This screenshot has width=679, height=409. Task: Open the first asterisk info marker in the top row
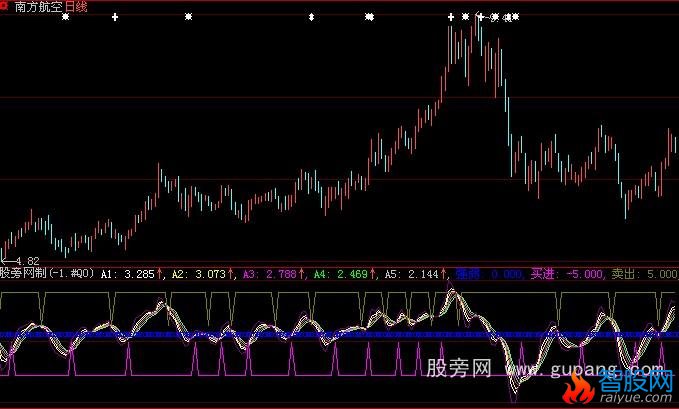[x=65, y=17]
